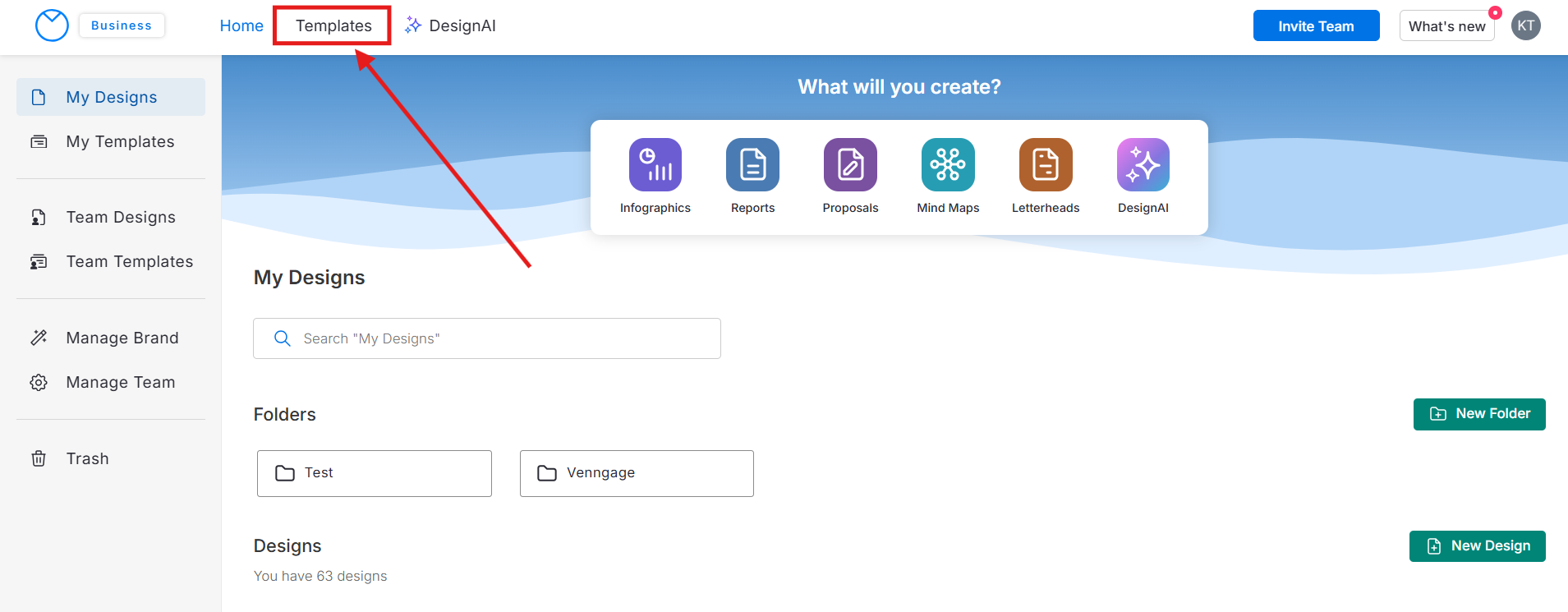Screen dimensions: 1568x612
Task: Open the Infographics creation icon
Action: pos(655,164)
